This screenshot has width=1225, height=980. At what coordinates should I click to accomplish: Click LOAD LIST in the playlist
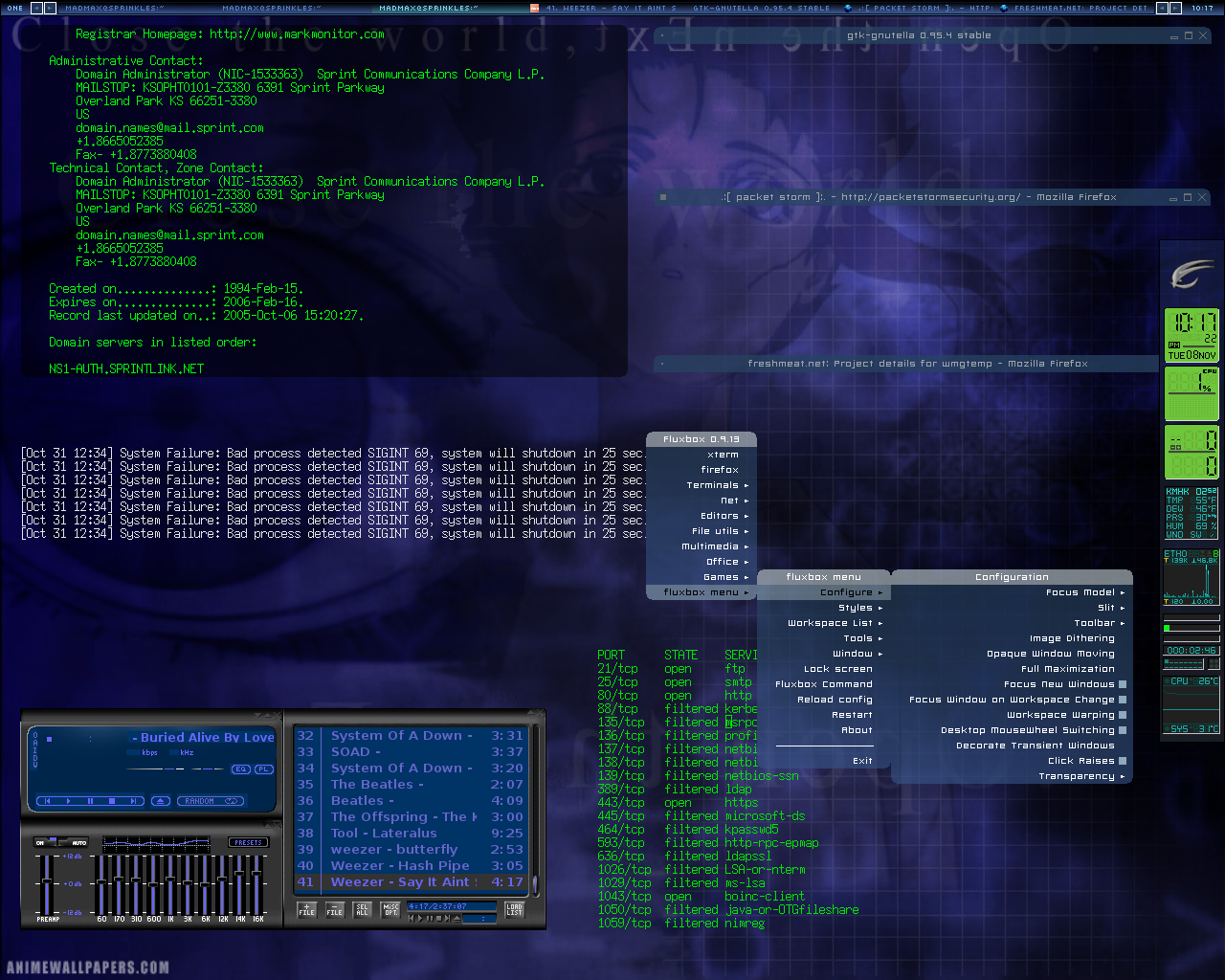(x=515, y=909)
